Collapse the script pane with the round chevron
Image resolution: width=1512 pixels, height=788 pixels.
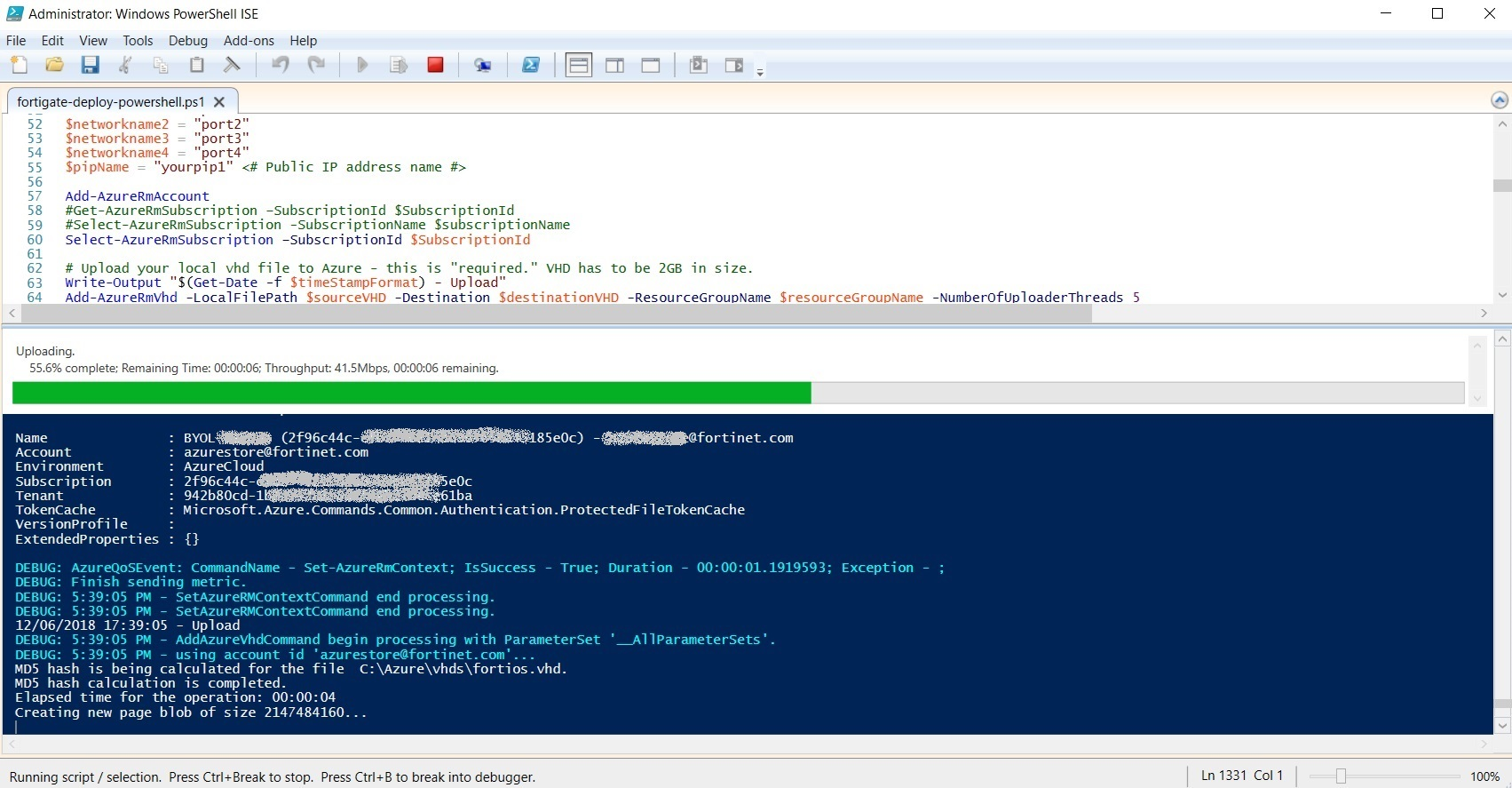tap(1500, 100)
